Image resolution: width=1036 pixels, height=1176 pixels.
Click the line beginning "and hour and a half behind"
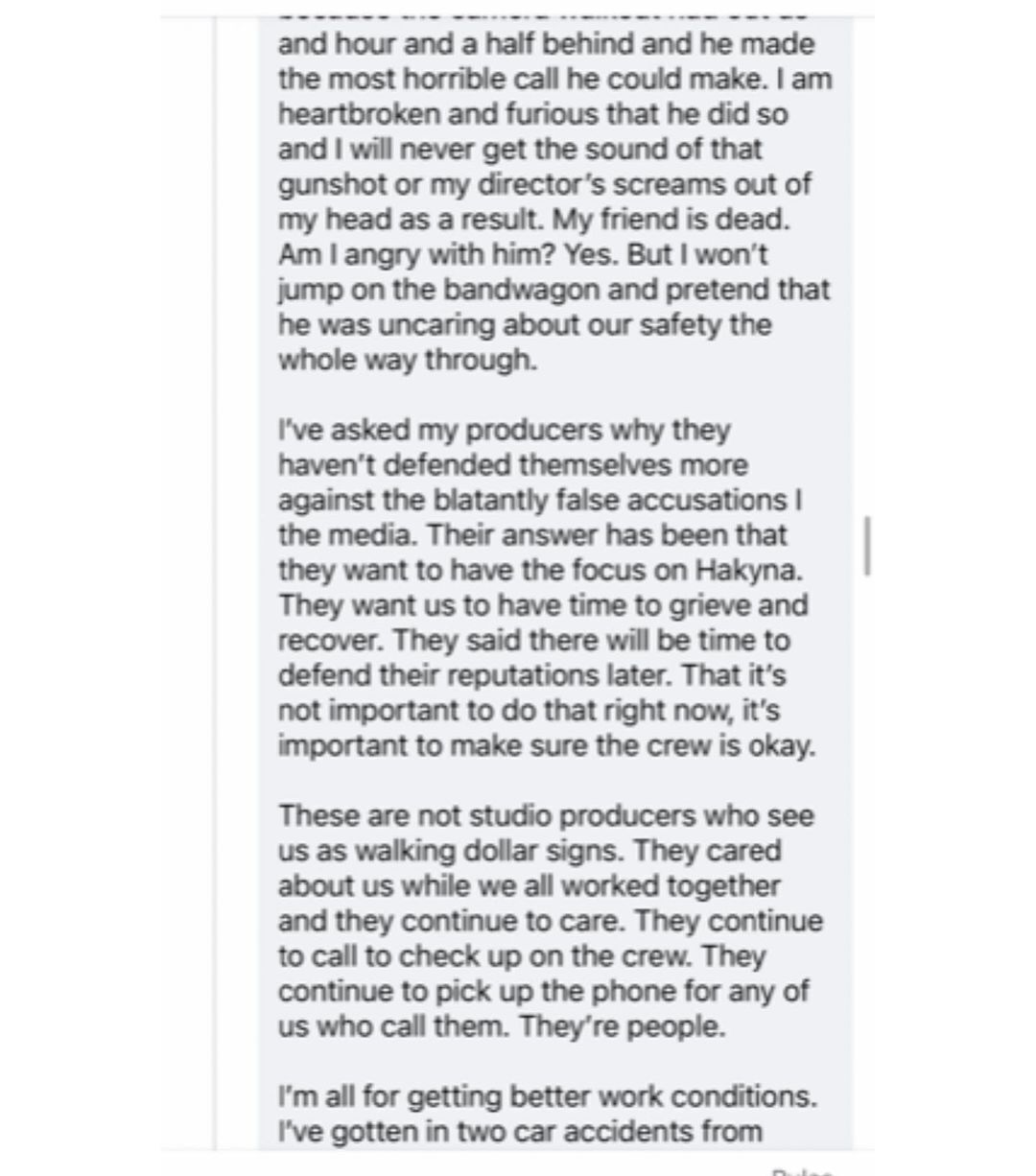click(546, 44)
